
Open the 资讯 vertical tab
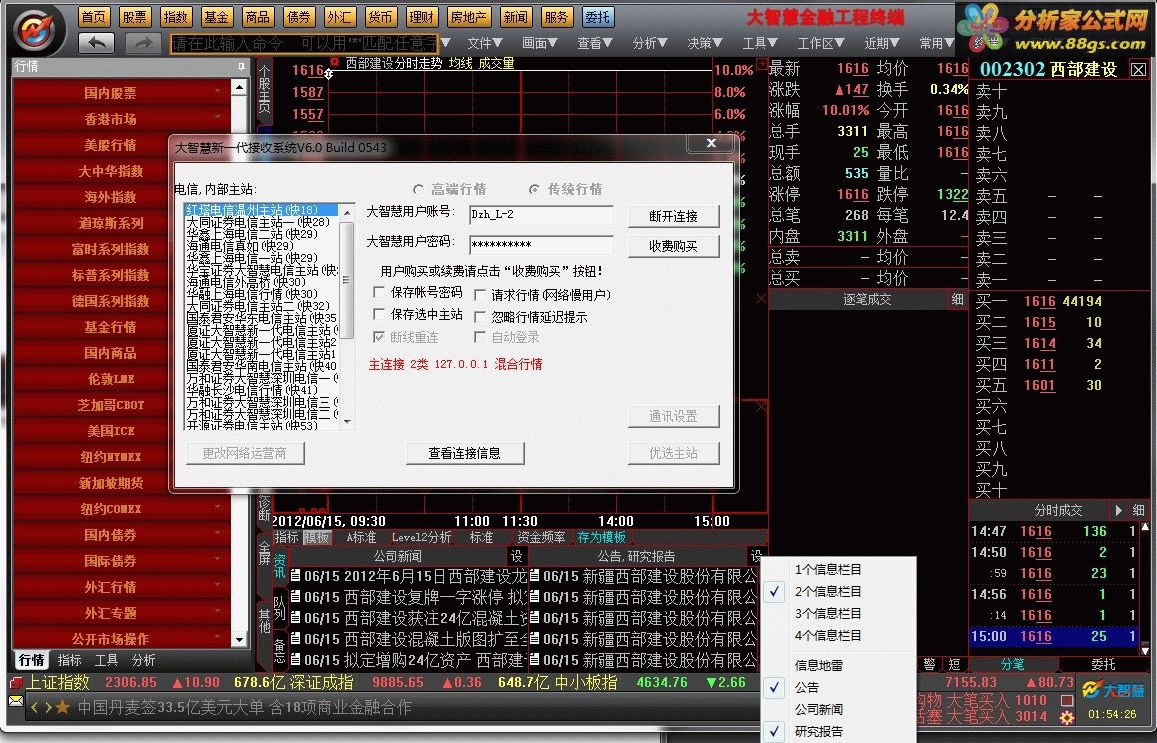[x=280, y=564]
